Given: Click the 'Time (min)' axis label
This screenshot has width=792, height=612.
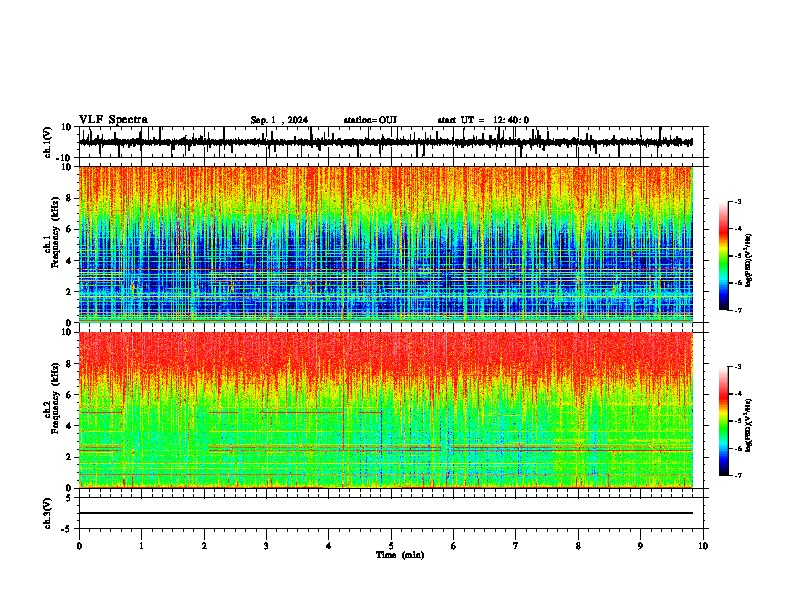Looking at the screenshot, I should [x=400, y=555].
